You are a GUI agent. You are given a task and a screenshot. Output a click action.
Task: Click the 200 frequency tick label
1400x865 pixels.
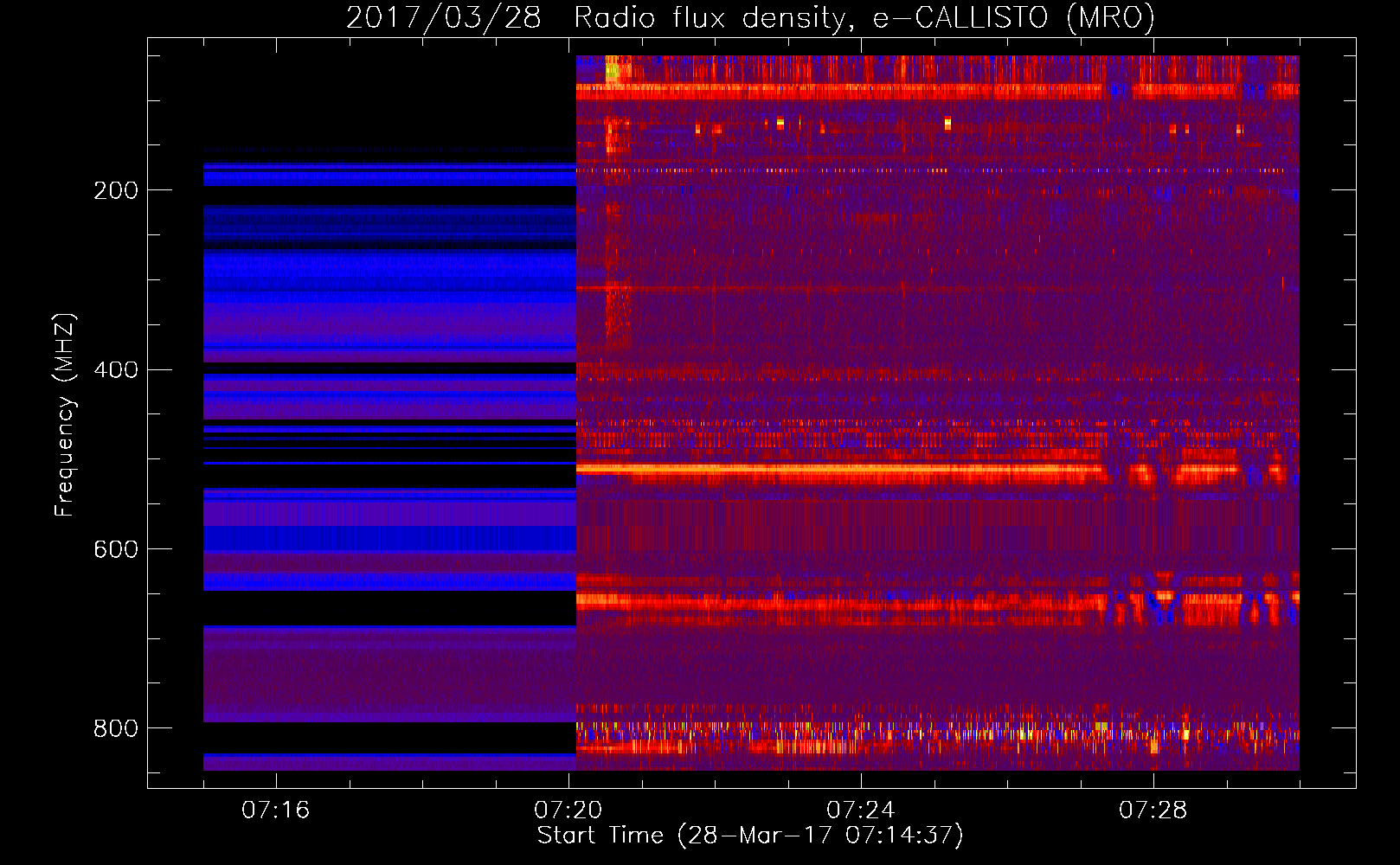116,190
